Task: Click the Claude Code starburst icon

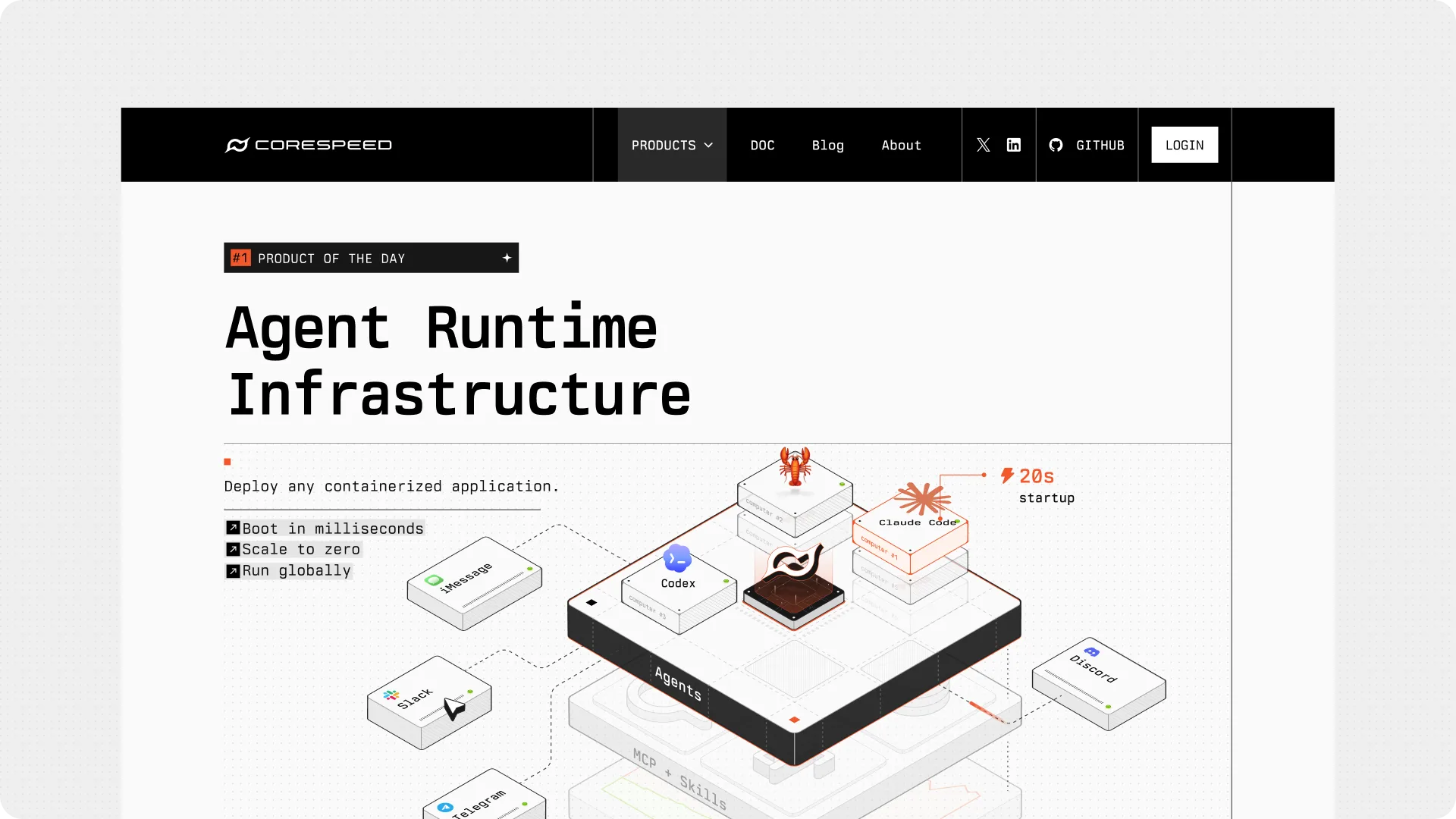Action: tap(922, 499)
